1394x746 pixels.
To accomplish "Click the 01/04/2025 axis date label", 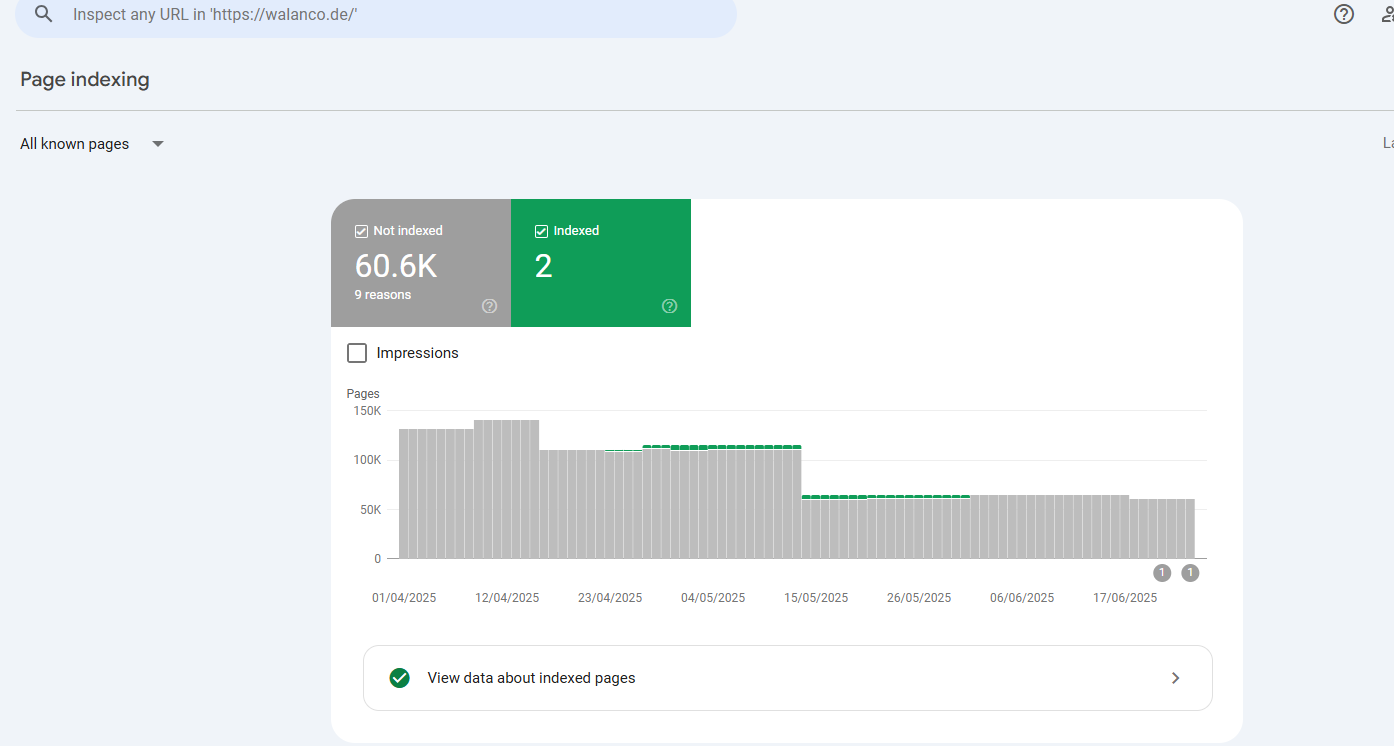I will pos(404,598).
